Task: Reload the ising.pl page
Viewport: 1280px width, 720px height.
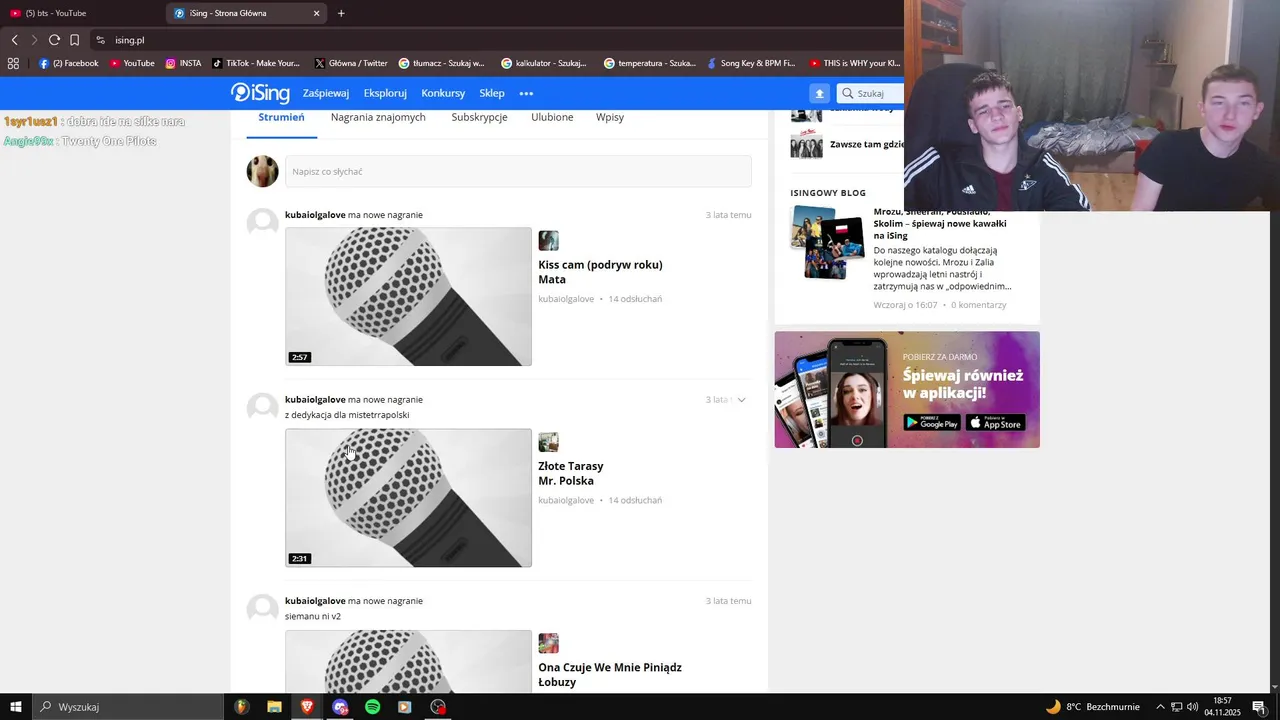Action: 54,40
